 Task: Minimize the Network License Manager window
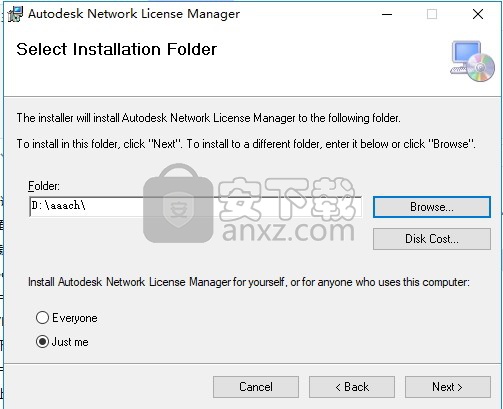tap(387, 14)
